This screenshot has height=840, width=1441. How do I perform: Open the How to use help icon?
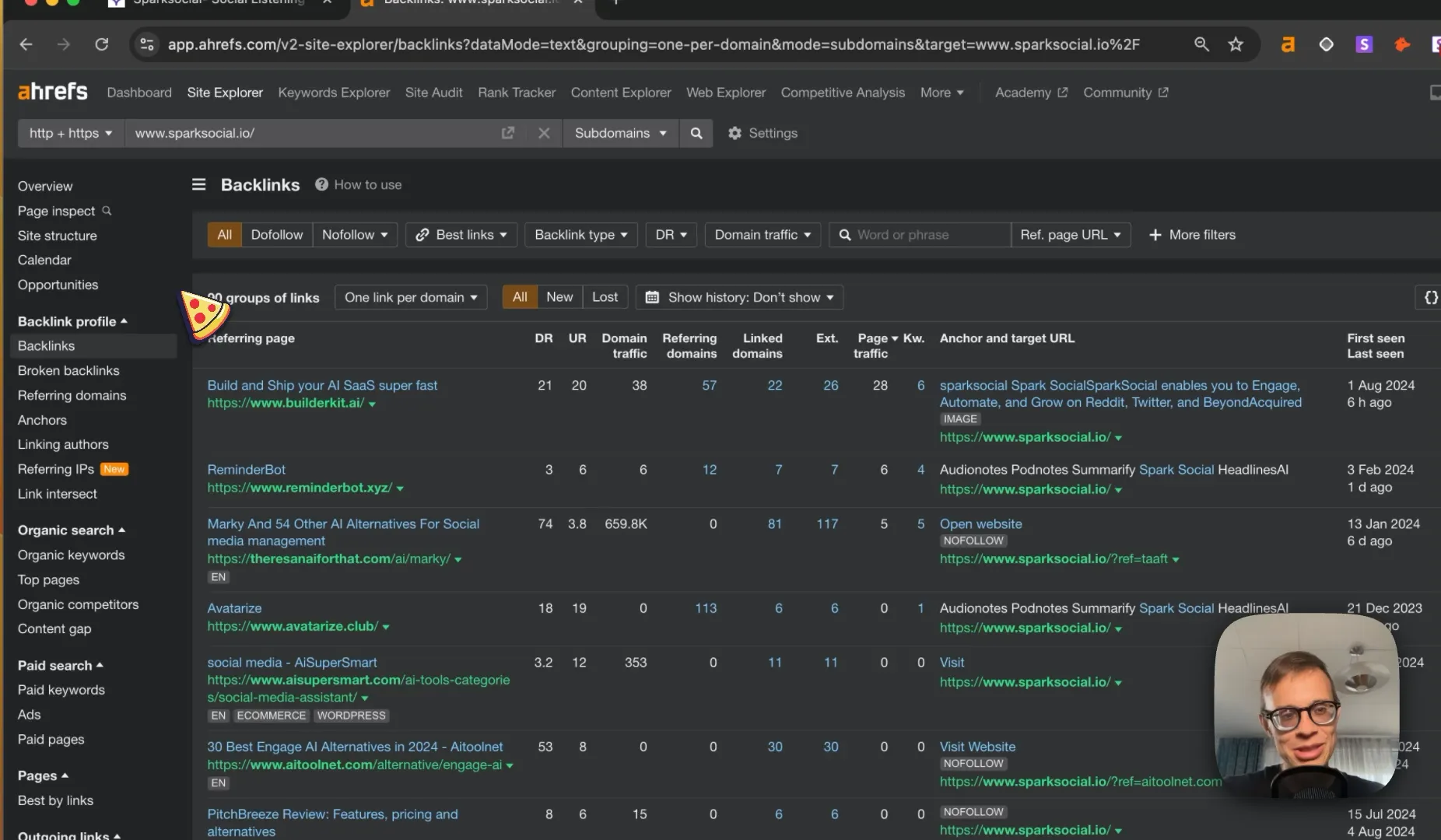tap(321, 184)
